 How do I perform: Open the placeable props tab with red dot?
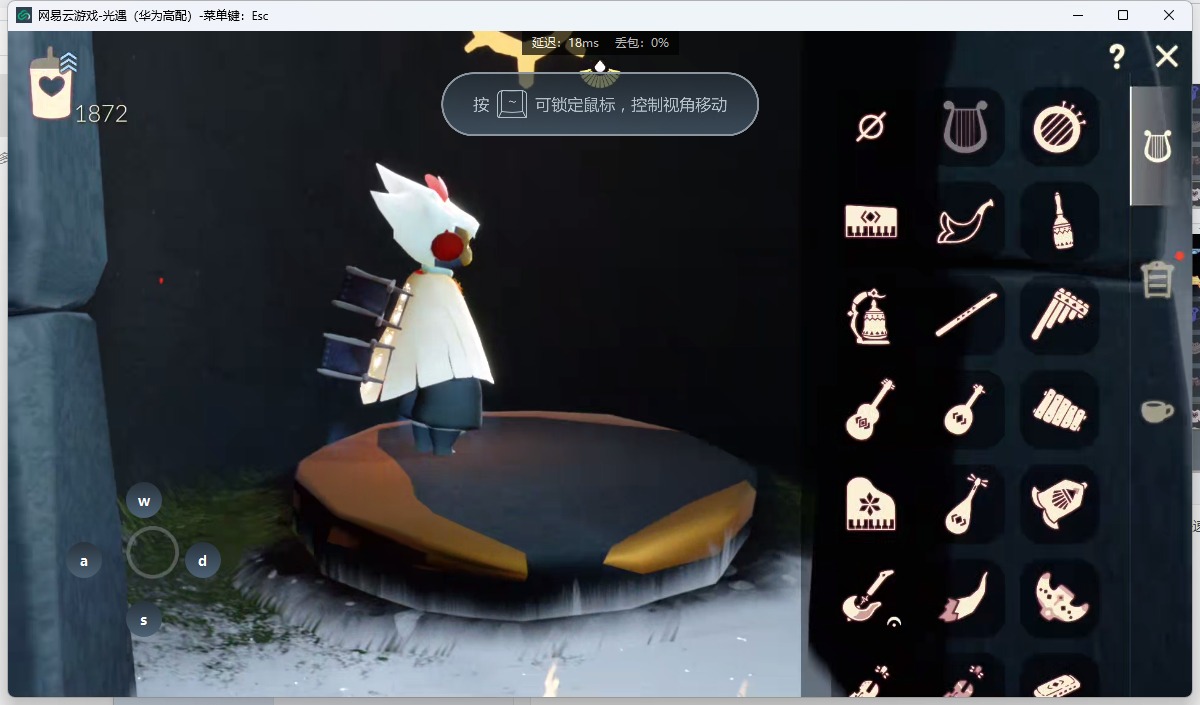(1157, 279)
